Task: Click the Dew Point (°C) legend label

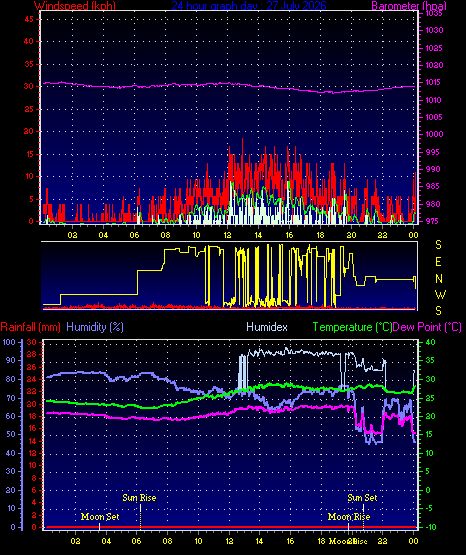Action: tap(427, 327)
